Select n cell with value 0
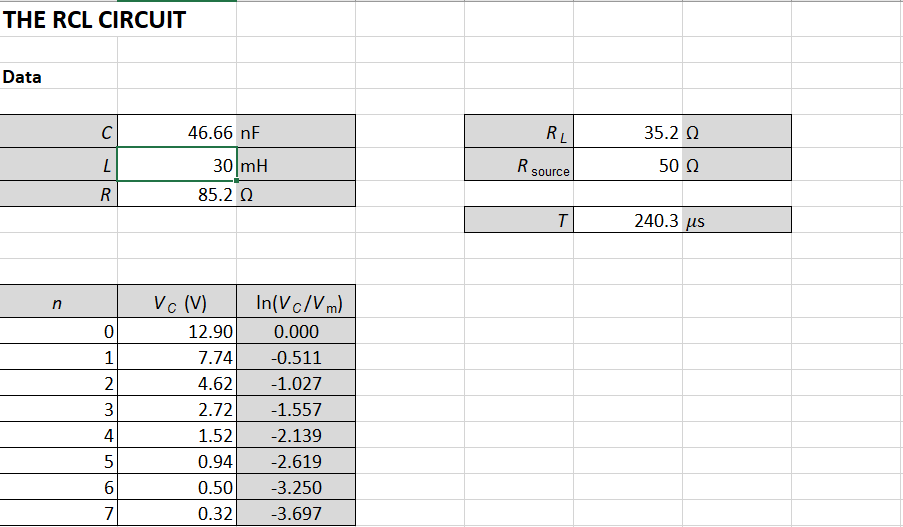This screenshot has height=527, width=903. tap(58, 331)
